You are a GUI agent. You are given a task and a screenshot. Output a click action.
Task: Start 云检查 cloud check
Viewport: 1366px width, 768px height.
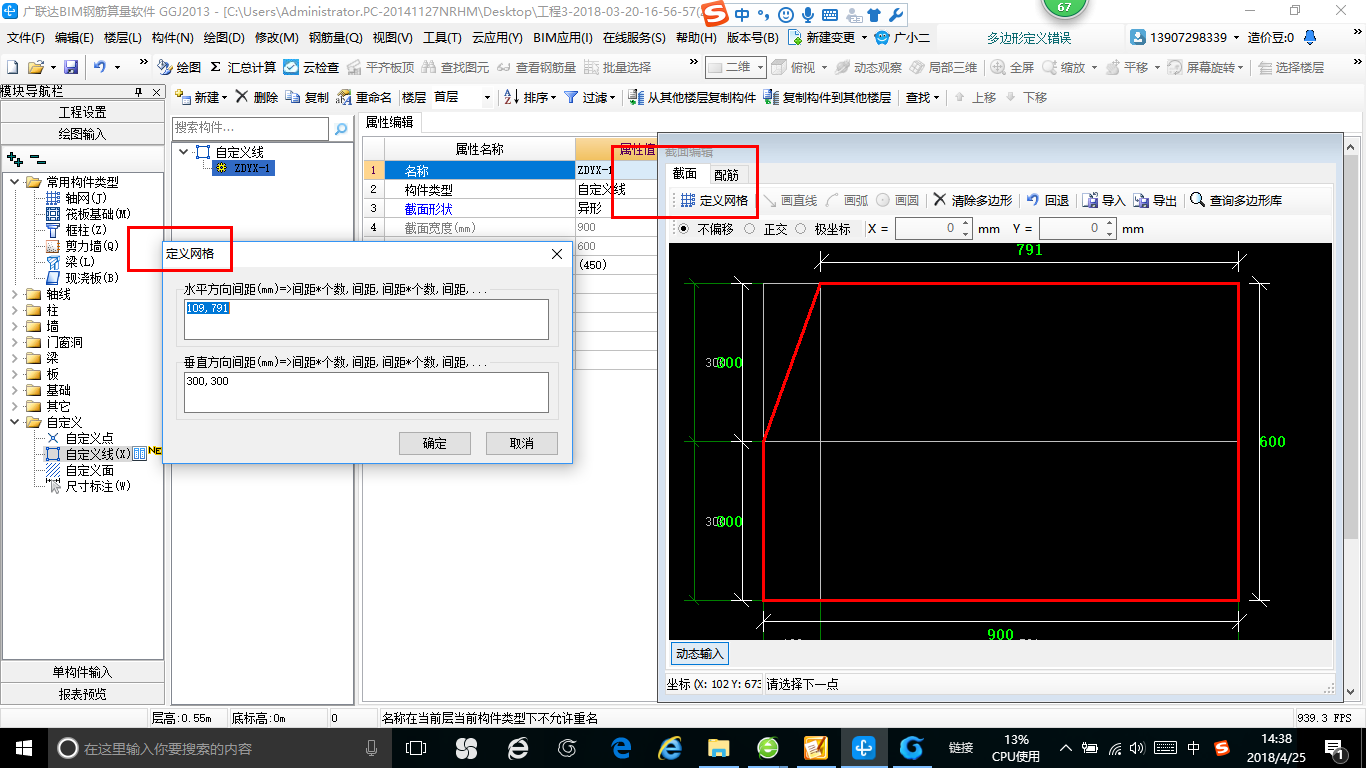311,67
